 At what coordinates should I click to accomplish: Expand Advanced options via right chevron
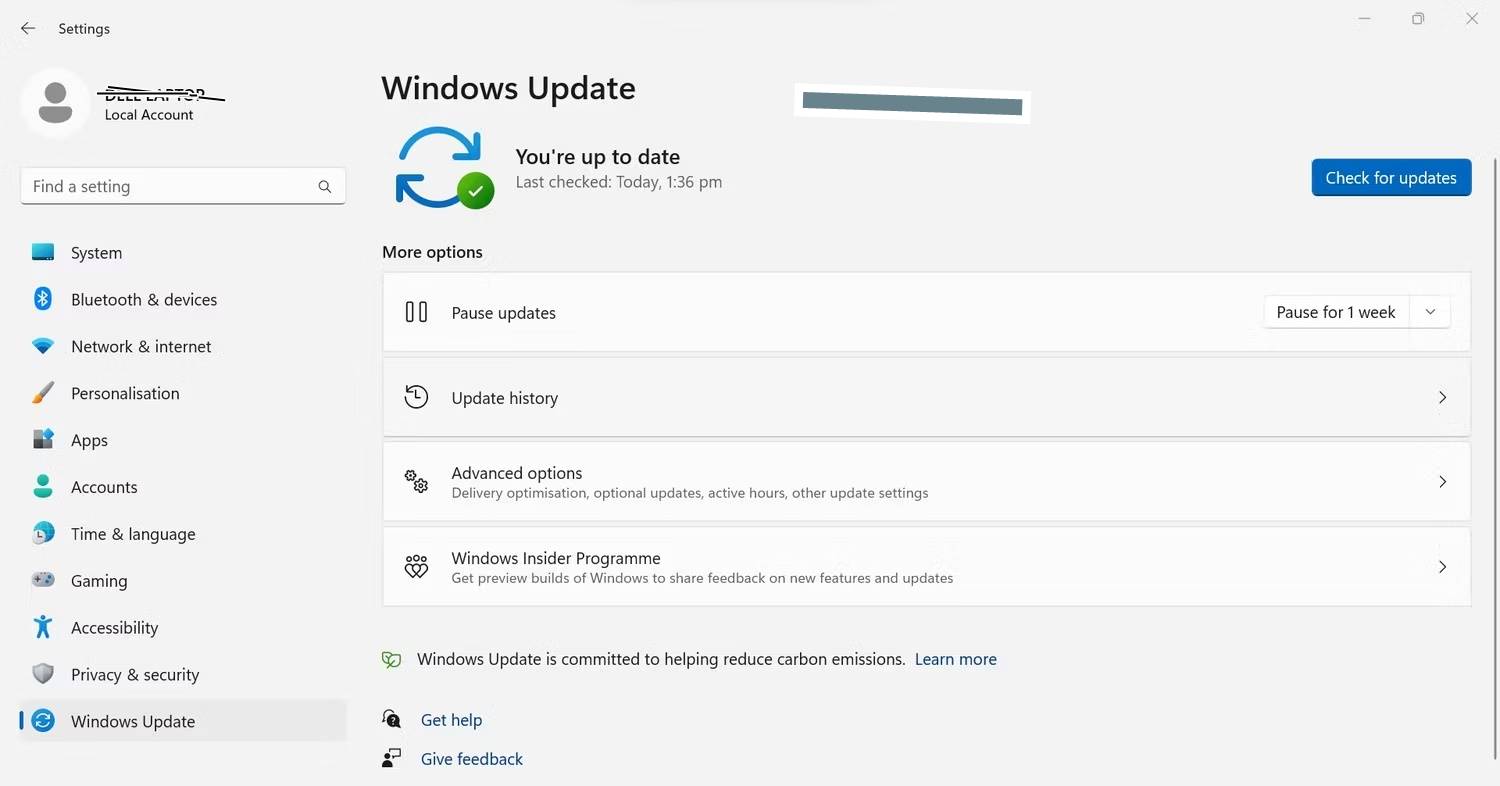coord(1442,482)
